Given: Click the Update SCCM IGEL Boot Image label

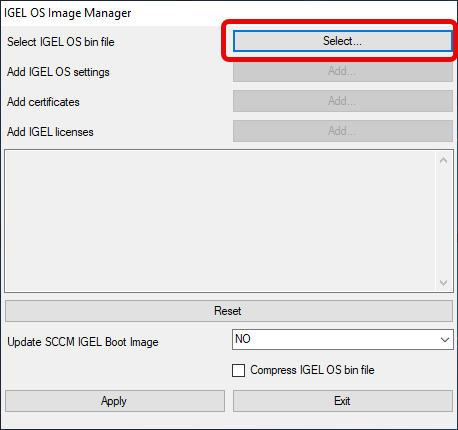Looking at the screenshot, I should coord(83,342).
